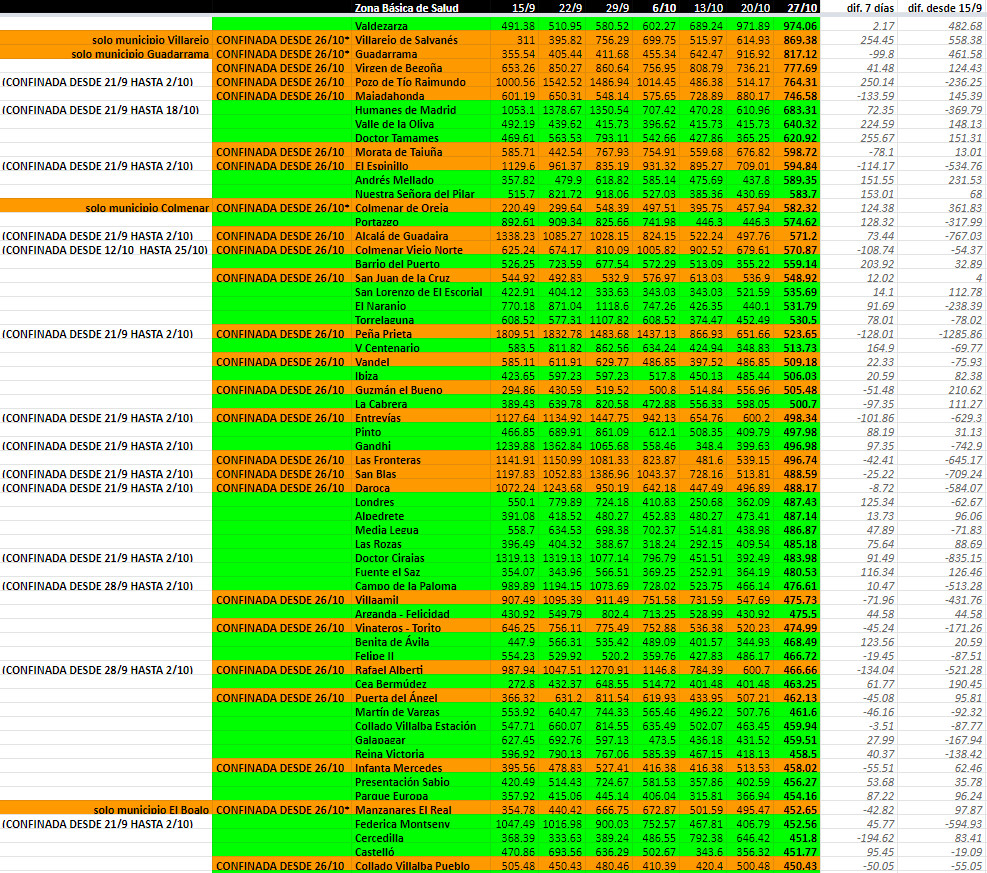Viewport: 987px width, 873px height.
Task: Select the "(CONFINADA DESDE 12/10 HASTA 25/10)" note
Action: (104, 250)
